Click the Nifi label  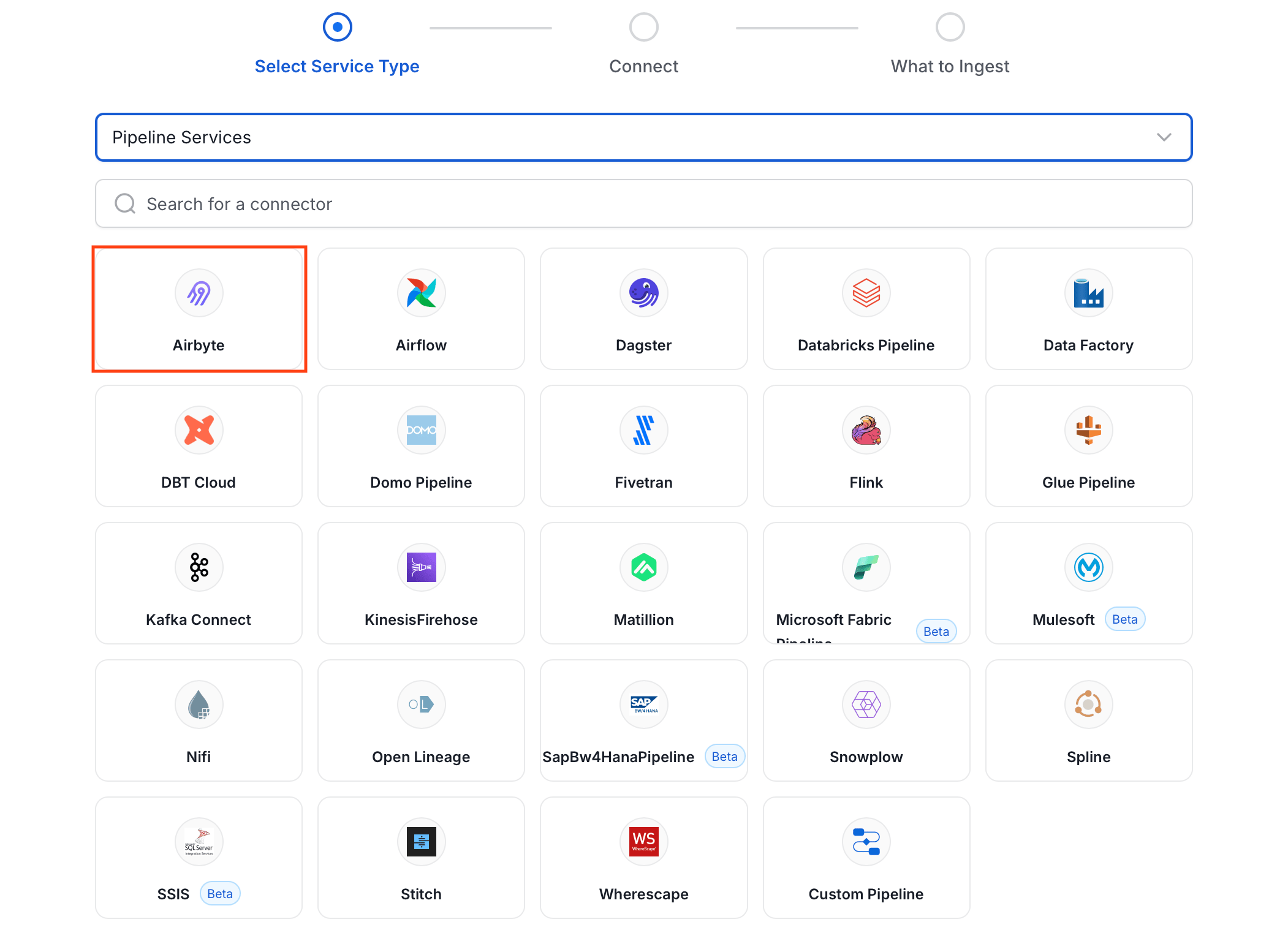pyautogui.click(x=199, y=757)
